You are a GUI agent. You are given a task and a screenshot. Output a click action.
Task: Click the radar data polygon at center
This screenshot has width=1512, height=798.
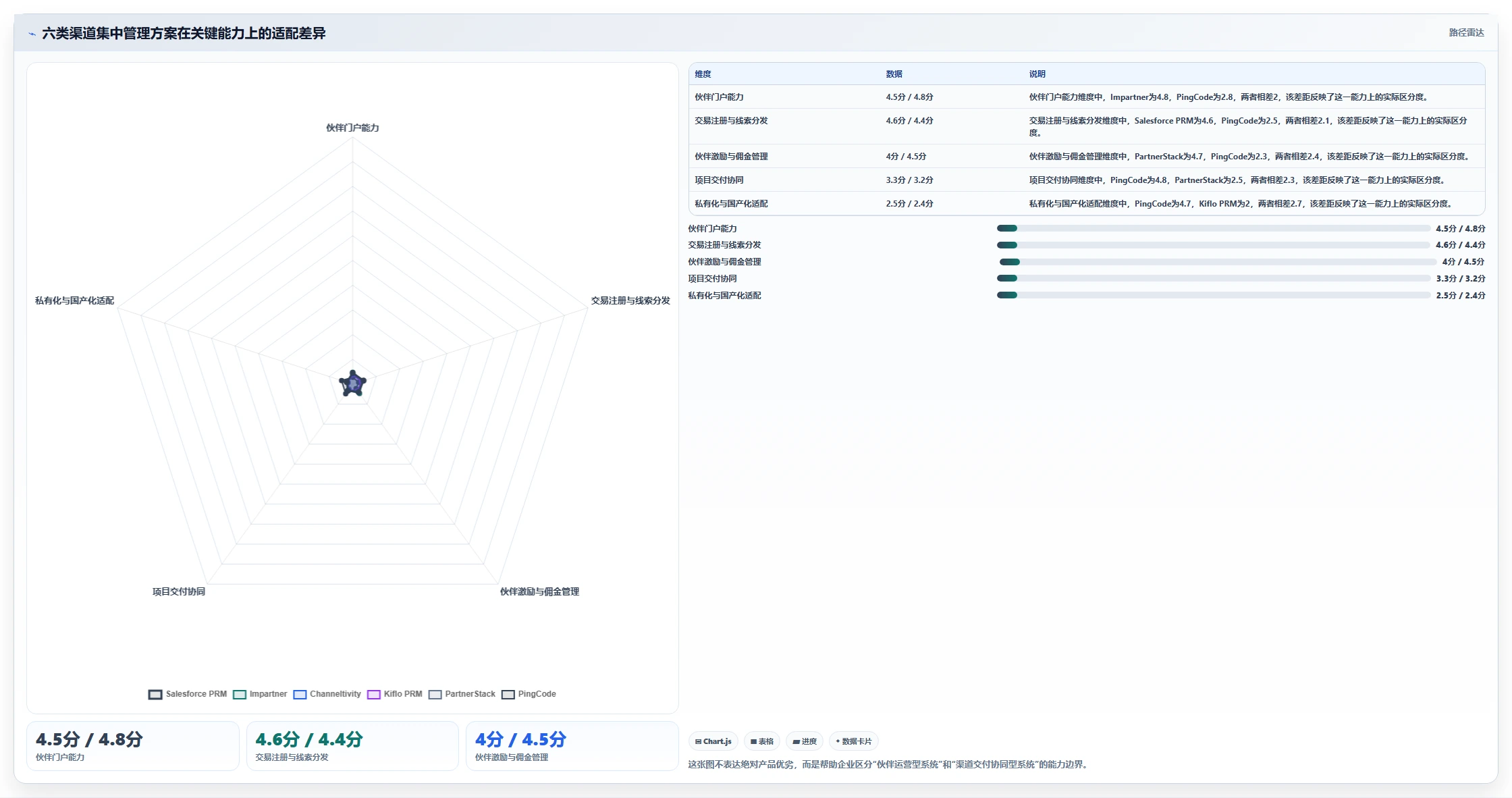click(x=352, y=383)
